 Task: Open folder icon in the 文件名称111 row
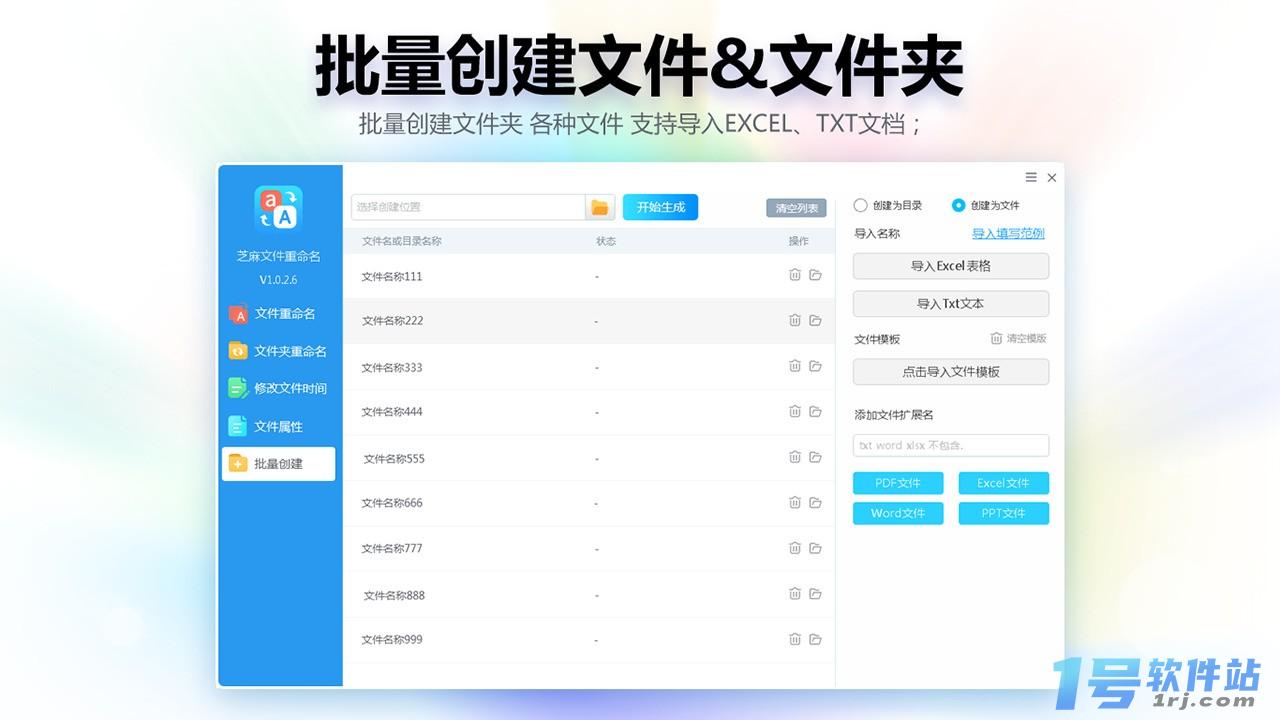(816, 275)
